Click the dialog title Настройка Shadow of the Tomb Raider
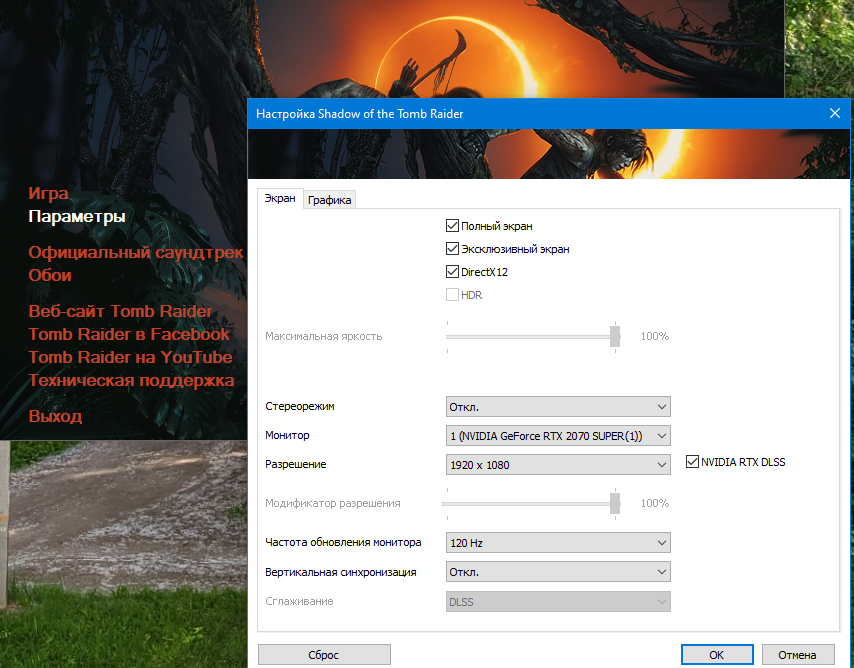The width and height of the screenshot is (854, 668). [x=359, y=114]
